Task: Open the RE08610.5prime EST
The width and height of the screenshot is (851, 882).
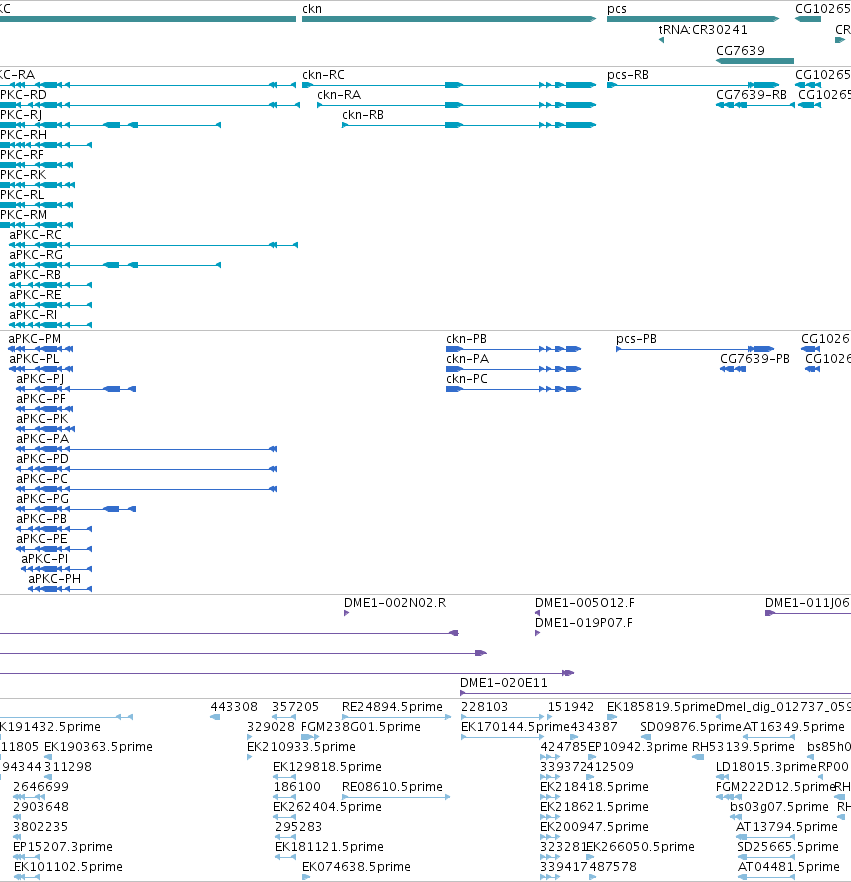Action: pos(397,796)
